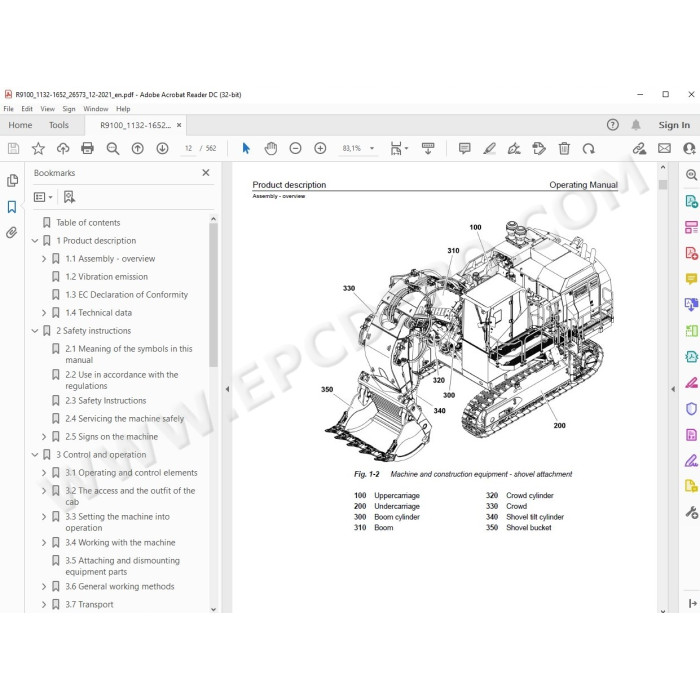The width and height of the screenshot is (700, 700).
Task: Expand the 1.1 Assembly - overview bookmark
Action: [x=44, y=258]
